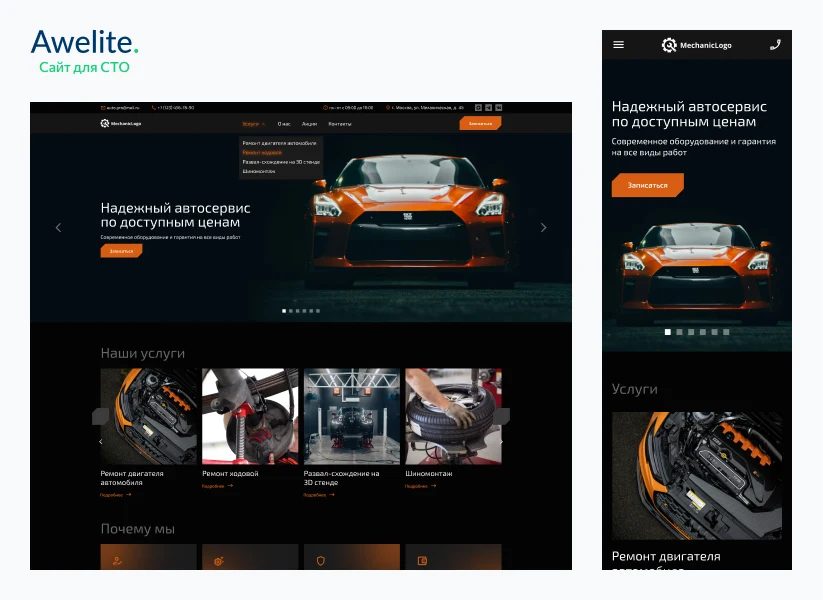The height and width of the screenshot is (600, 823).
Task: Select the first desktop hero slider dot
Action: pyautogui.click(x=284, y=311)
